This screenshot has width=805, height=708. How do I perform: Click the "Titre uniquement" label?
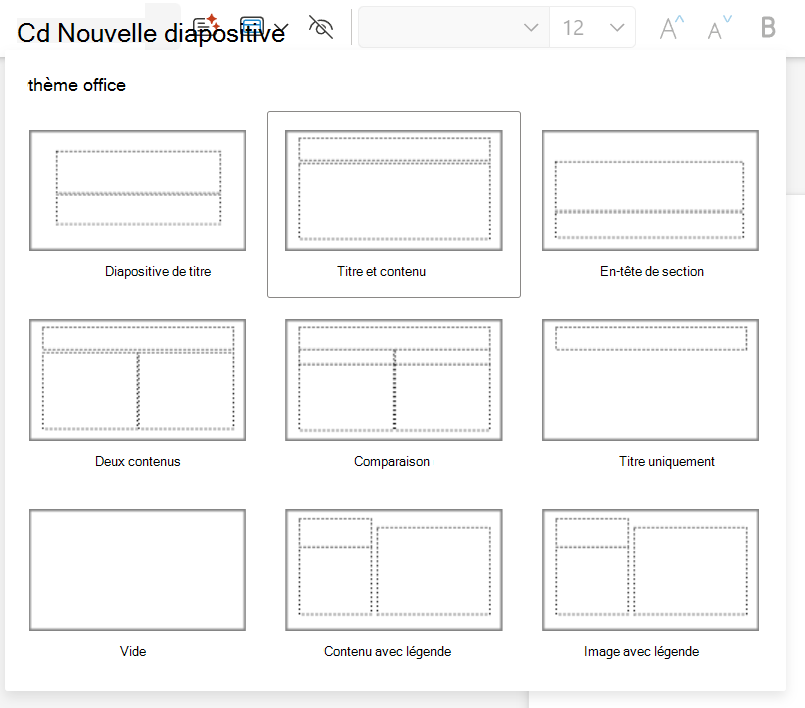tap(667, 462)
